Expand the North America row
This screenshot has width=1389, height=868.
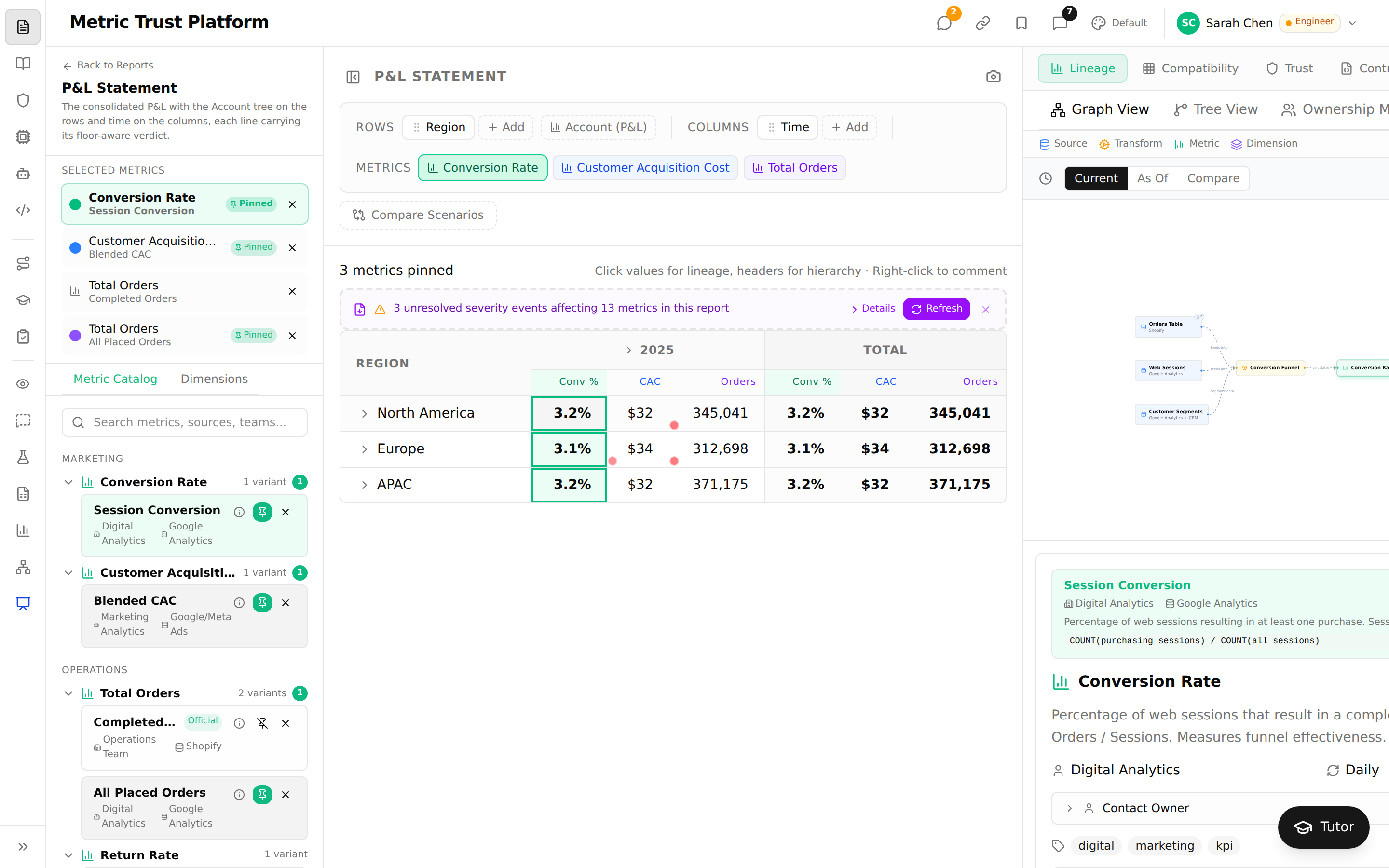(364, 414)
